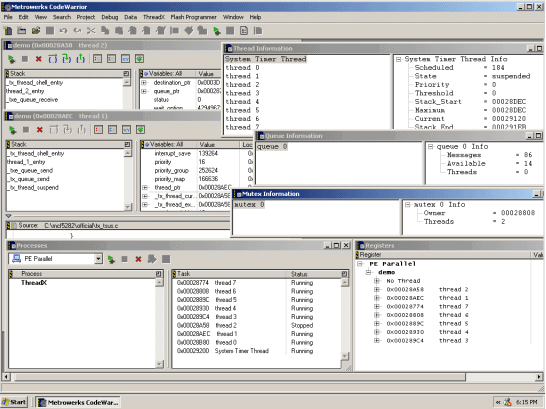This screenshot has width=546, height=409.
Task: Select _tx_thread_suspend in thread 1 stack
Action: 33,188
